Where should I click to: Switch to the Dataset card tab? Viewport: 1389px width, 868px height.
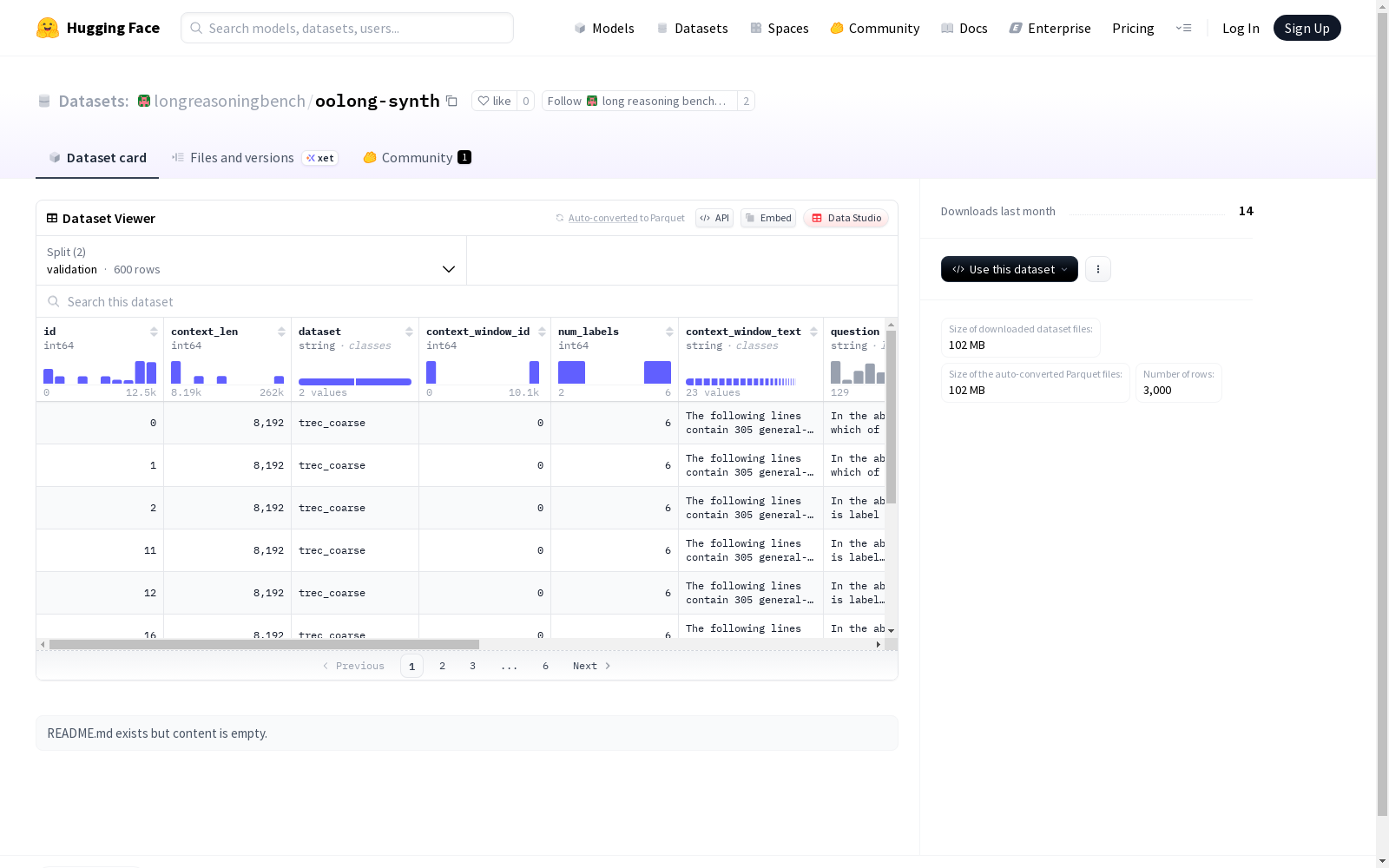pos(97,157)
